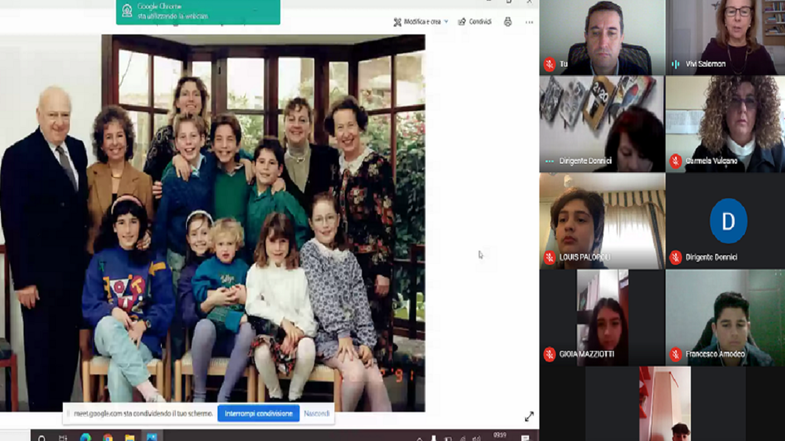Click the Chrome webcam usage notification
Viewport: 785px width, 441px height.
pos(198,12)
